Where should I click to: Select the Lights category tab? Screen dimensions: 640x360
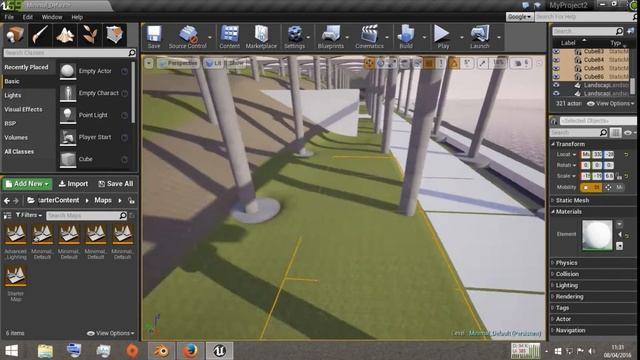pos(13,95)
